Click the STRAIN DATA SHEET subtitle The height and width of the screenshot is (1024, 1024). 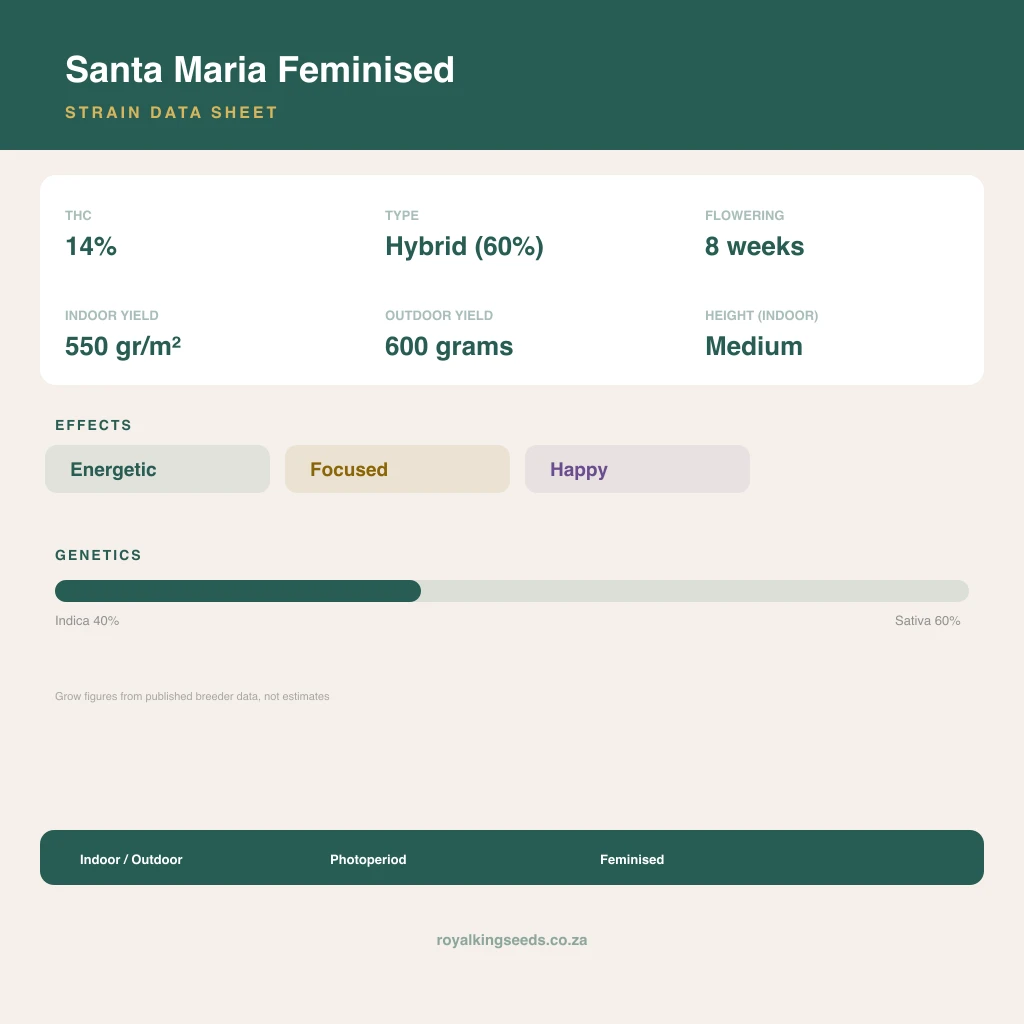pos(171,112)
